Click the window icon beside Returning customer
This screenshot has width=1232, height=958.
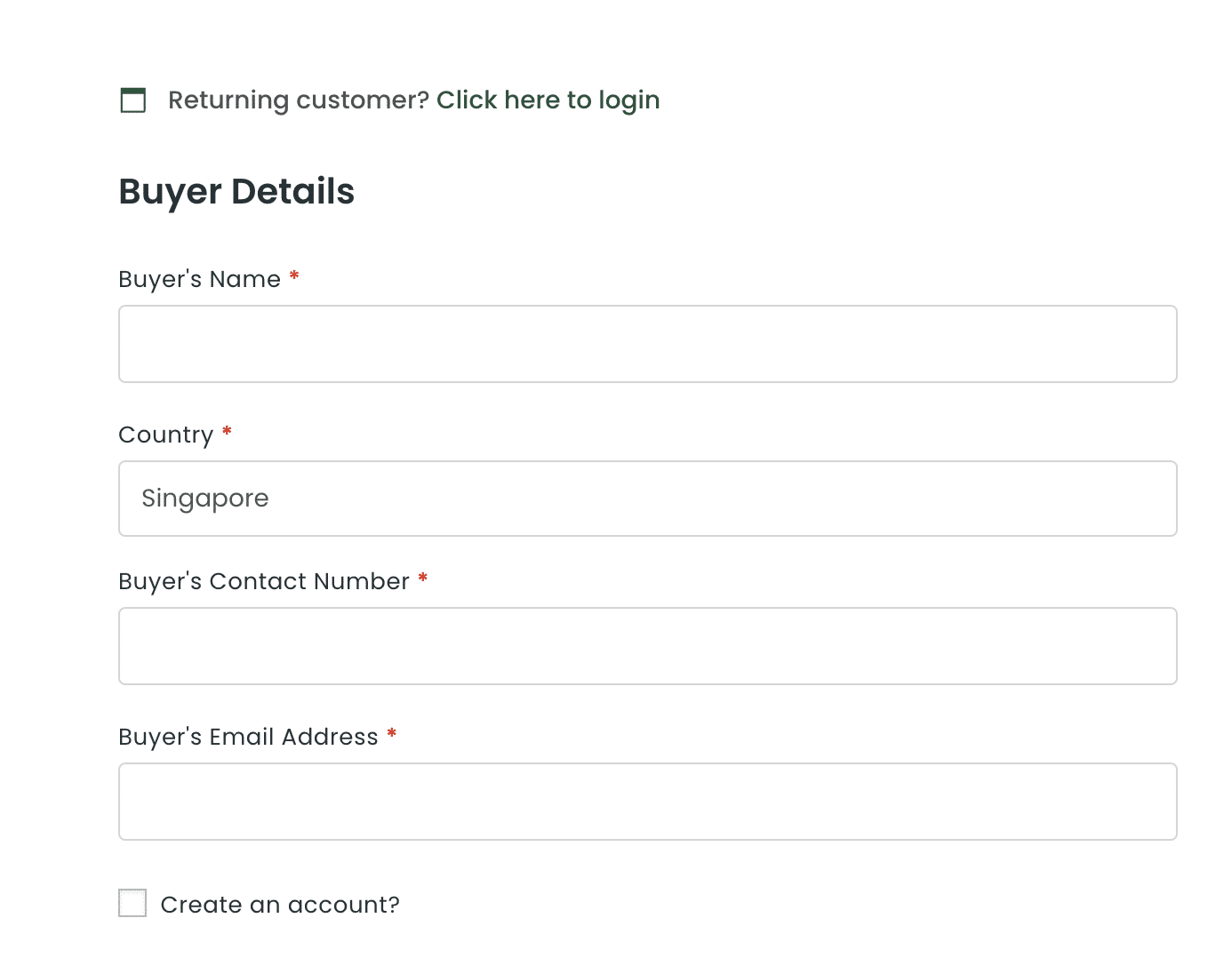tap(133, 100)
